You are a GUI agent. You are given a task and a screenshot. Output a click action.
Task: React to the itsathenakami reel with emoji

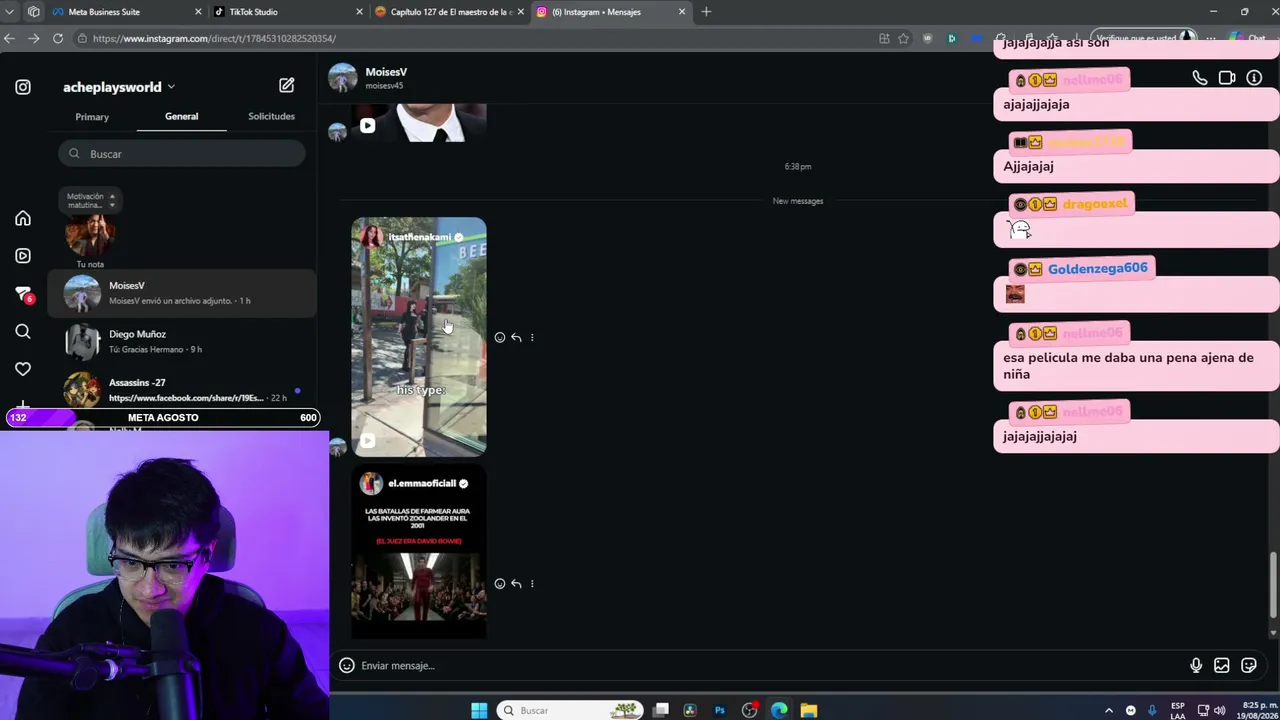coord(500,338)
